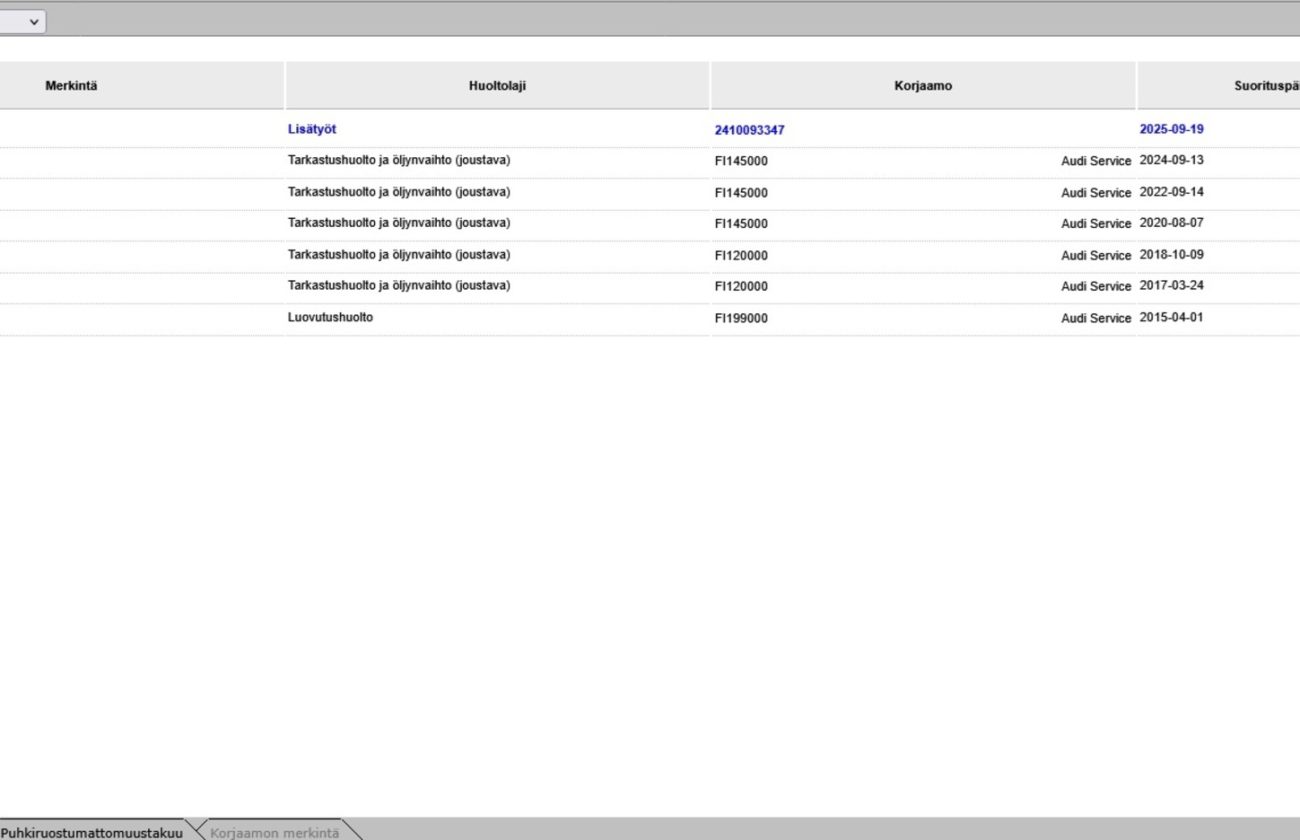Select the Luovutushuolto service entry
The height and width of the screenshot is (840, 1300).
click(x=330, y=317)
